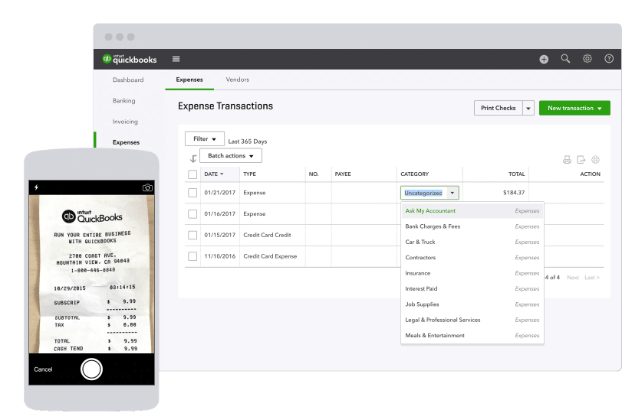The image size is (634, 416).
Task: Select Interest Paid category option
Action: 472,289
